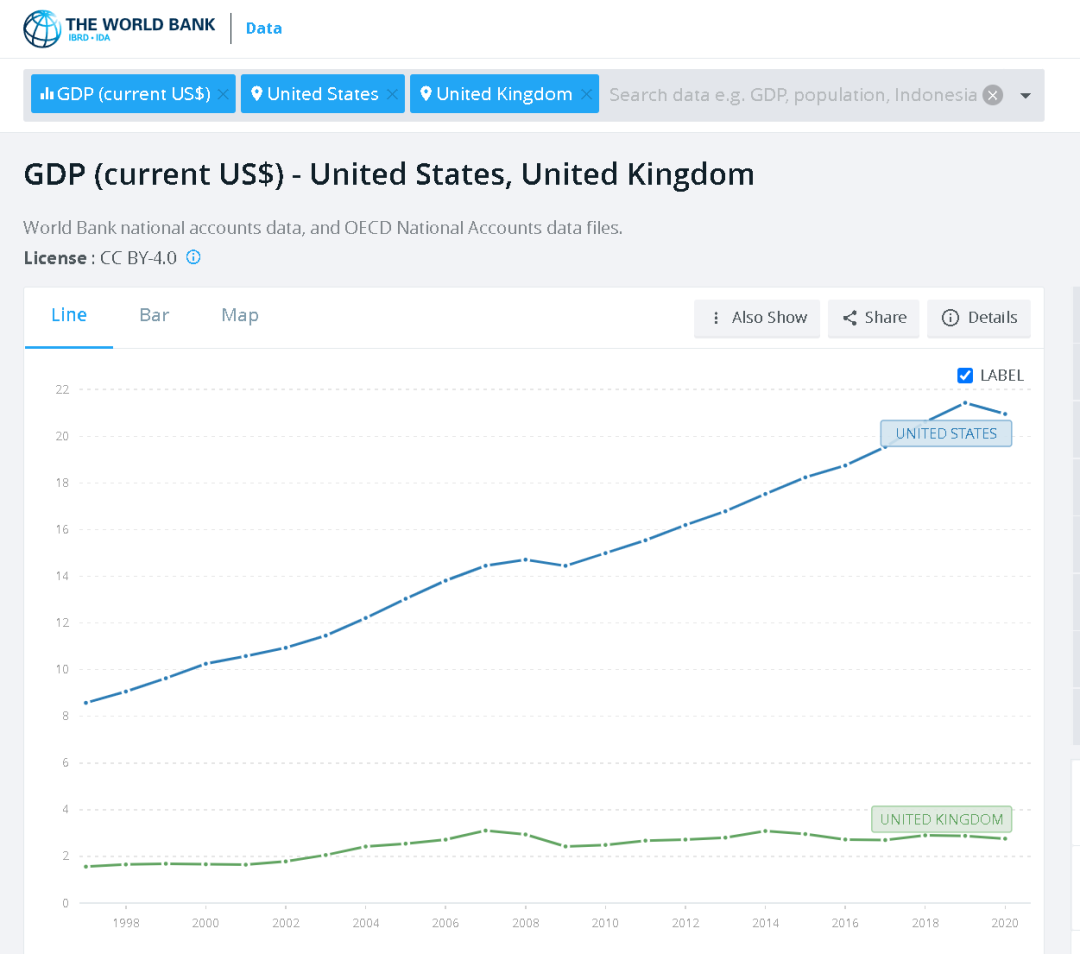
Task: Click the World Bank globe logo
Action: pos(42,28)
